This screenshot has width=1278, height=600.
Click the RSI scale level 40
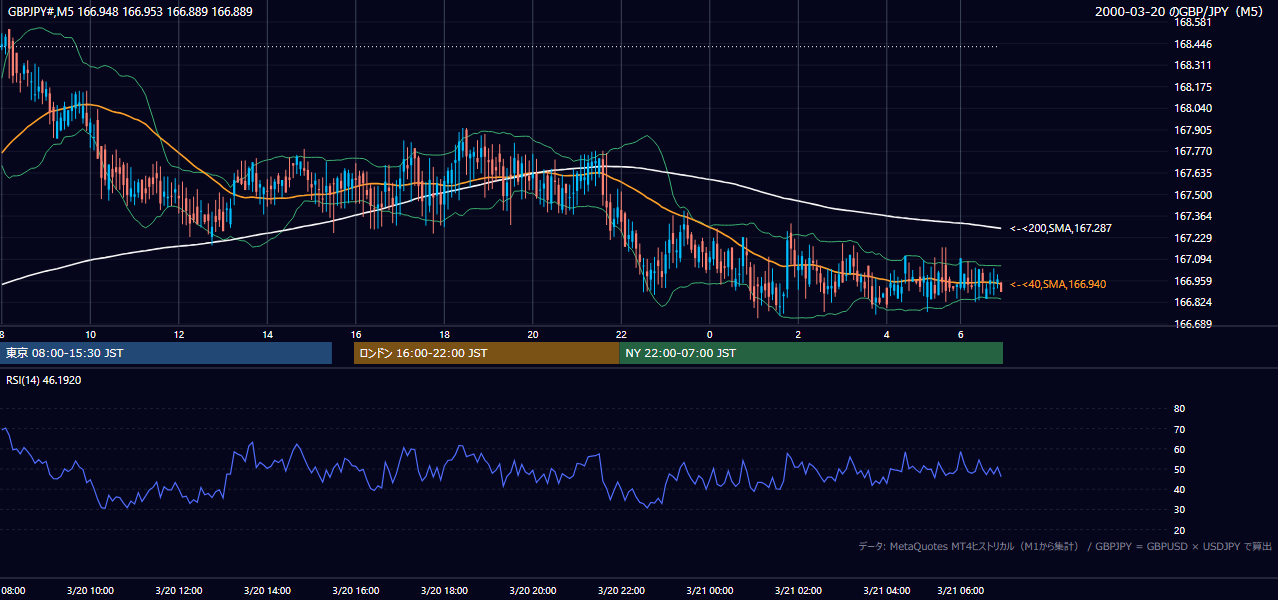click(x=1179, y=489)
